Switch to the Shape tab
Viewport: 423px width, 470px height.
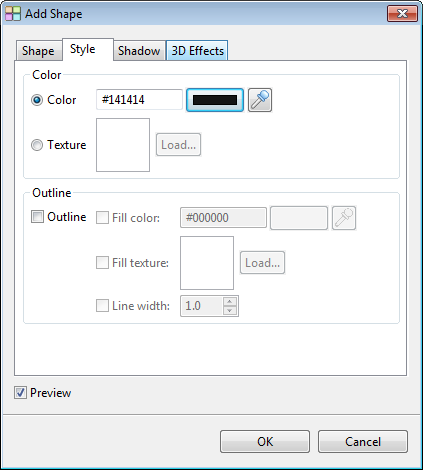(39, 51)
